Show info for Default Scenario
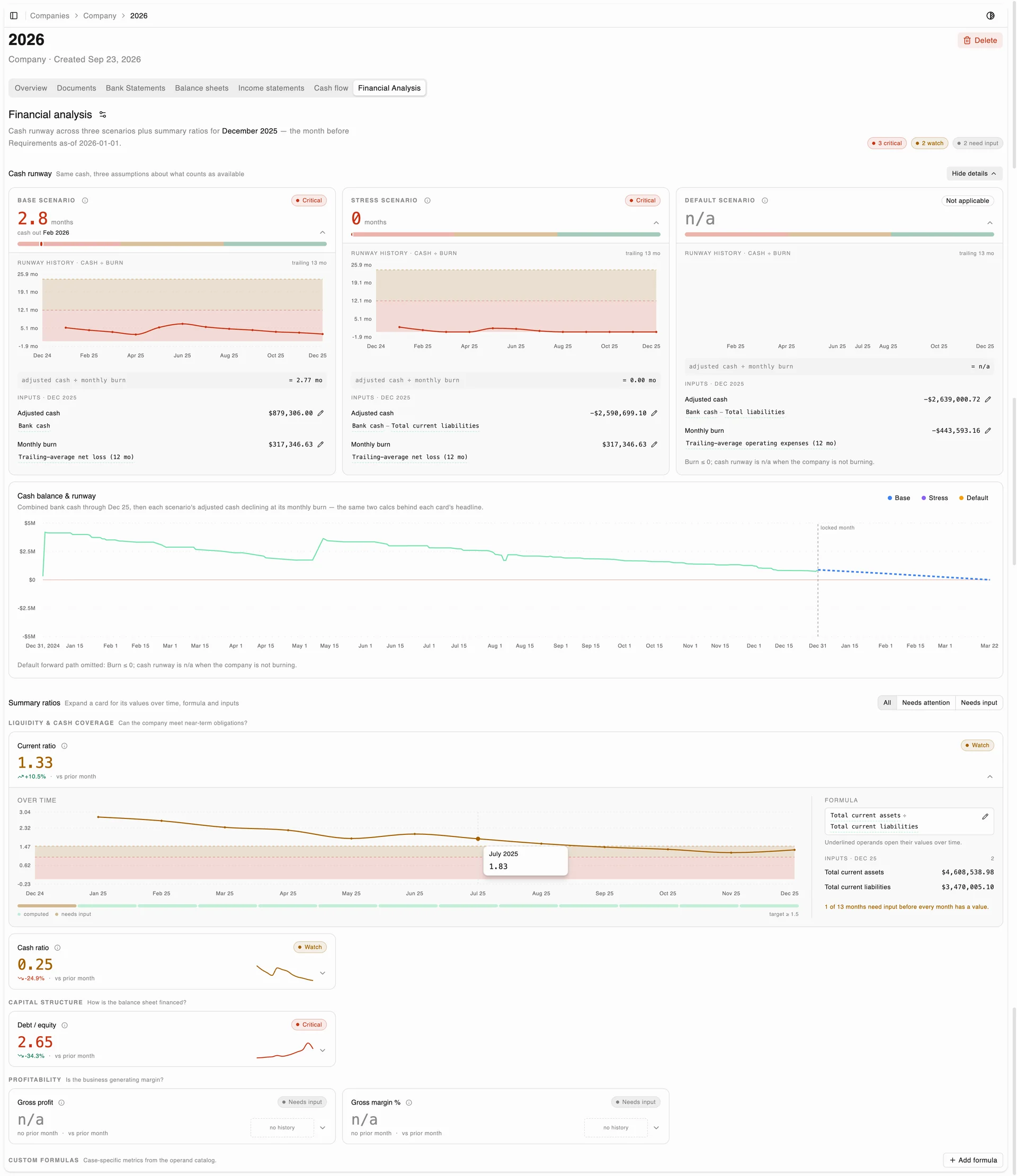Viewport: 1017px width, 1176px height. pos(764,200)
